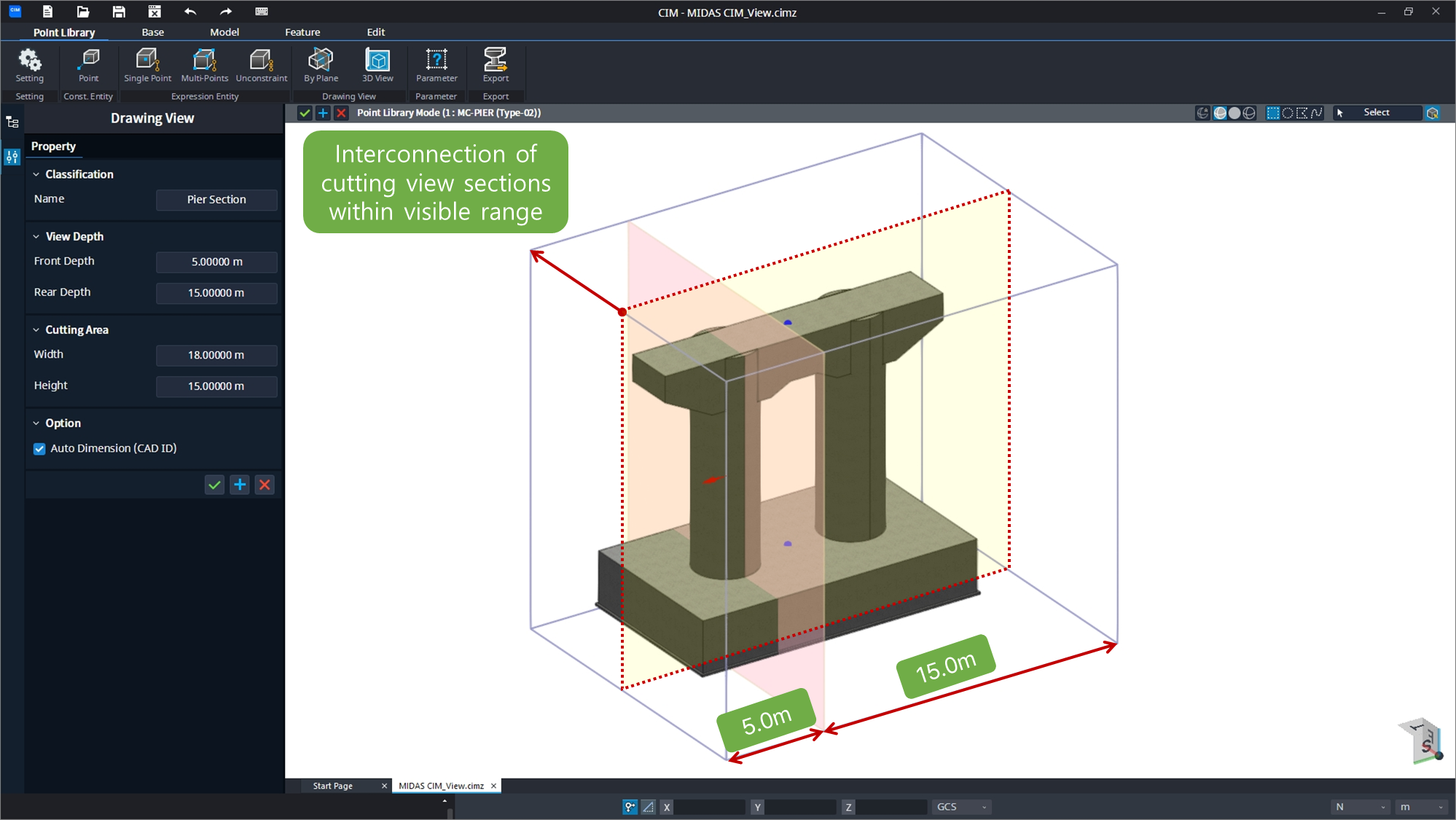
Task: Uncheck Auto Dimension (CAD ID) checkbox
Action: point(39,449)
